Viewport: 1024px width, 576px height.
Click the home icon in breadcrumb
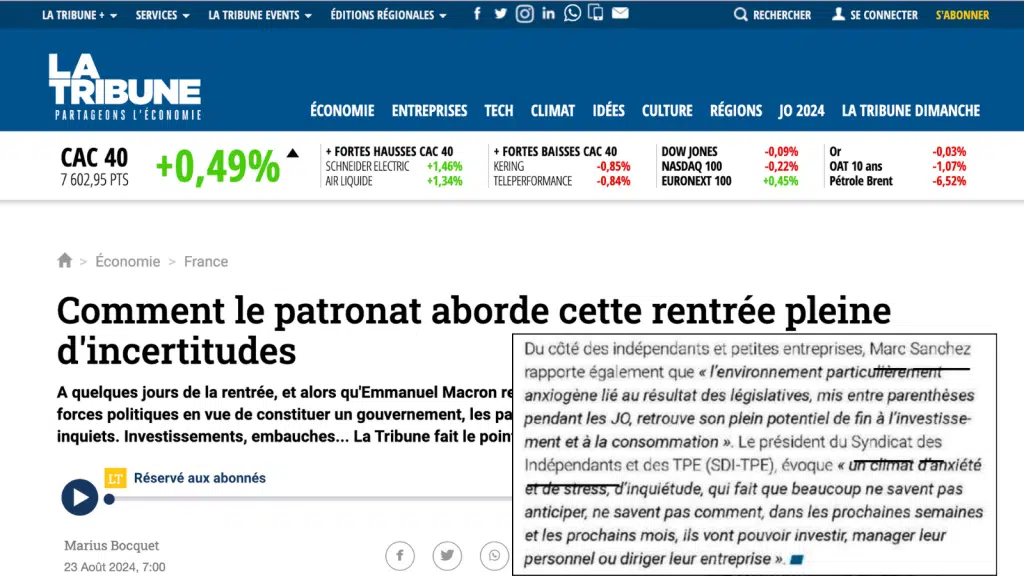tap(65, 261)
